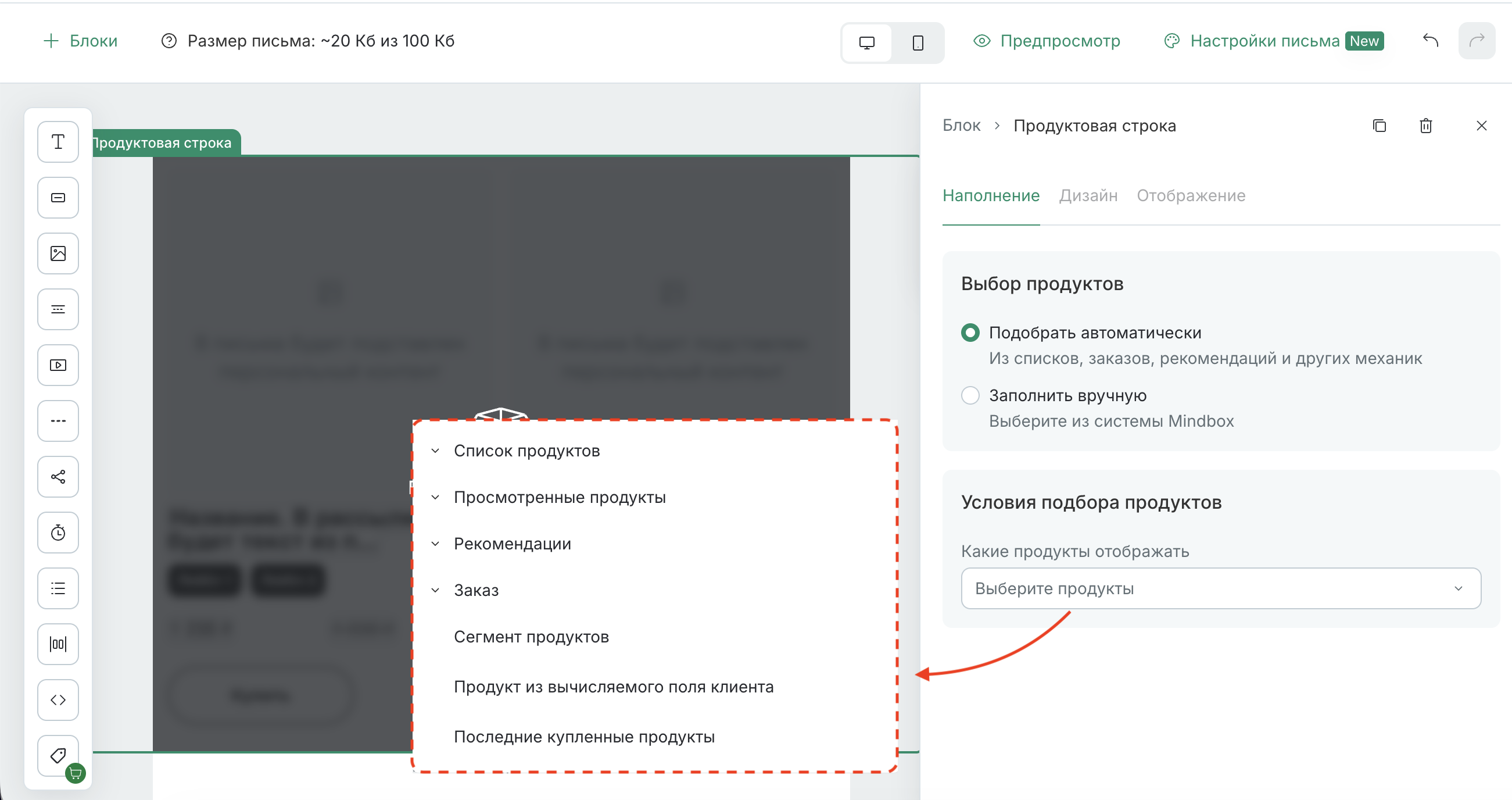Image resolution: width=1512 pixels, height=800 pixels.
Task: Select Заполнить вручную radio option
Action: click(x=970, y=395)
